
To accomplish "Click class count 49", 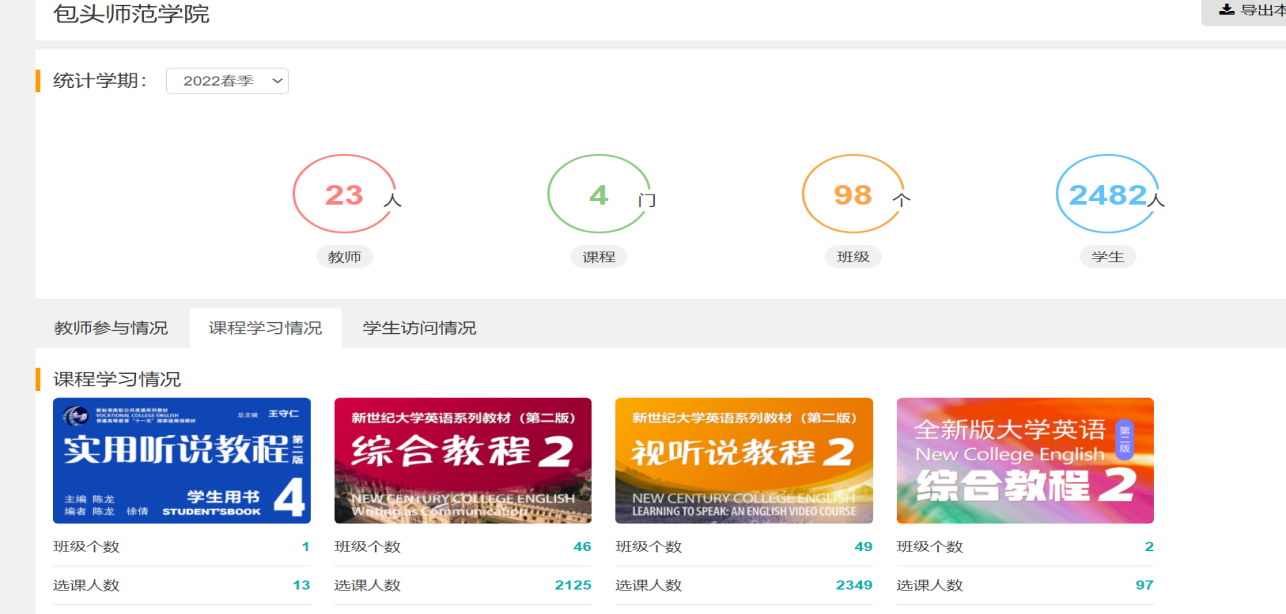I will [863, 547].
